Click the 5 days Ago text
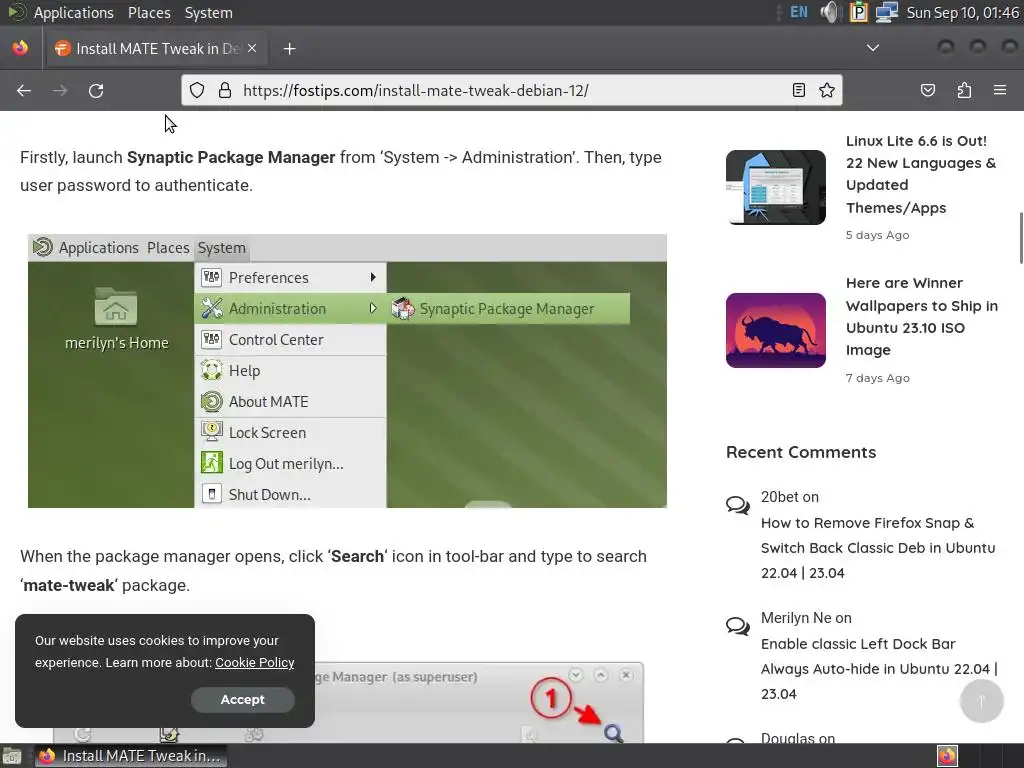The height and width of the screenshot is (768, 1024). click(x=877, y=235)
